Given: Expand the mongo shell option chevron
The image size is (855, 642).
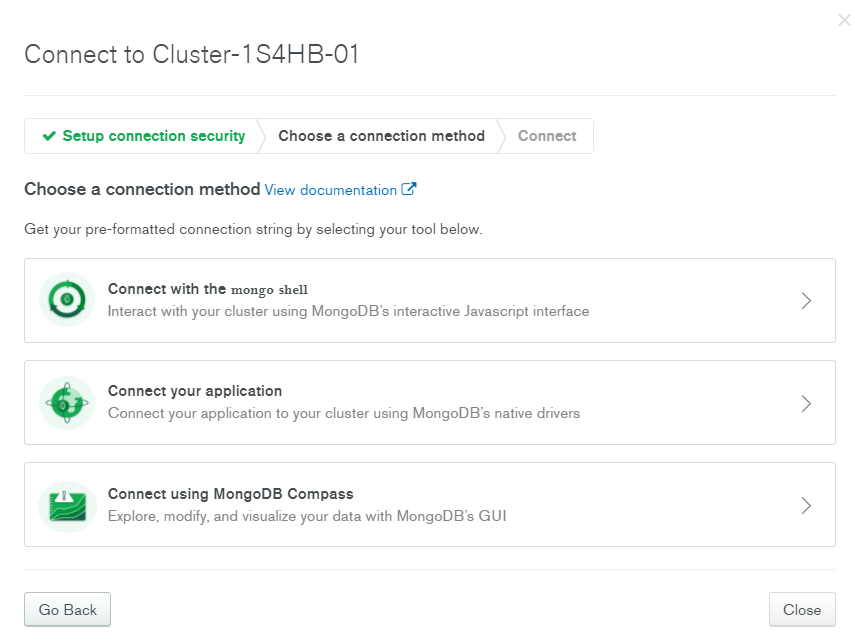Looking at the screenshot, I should pyautogui.click(x=806, y=301).
